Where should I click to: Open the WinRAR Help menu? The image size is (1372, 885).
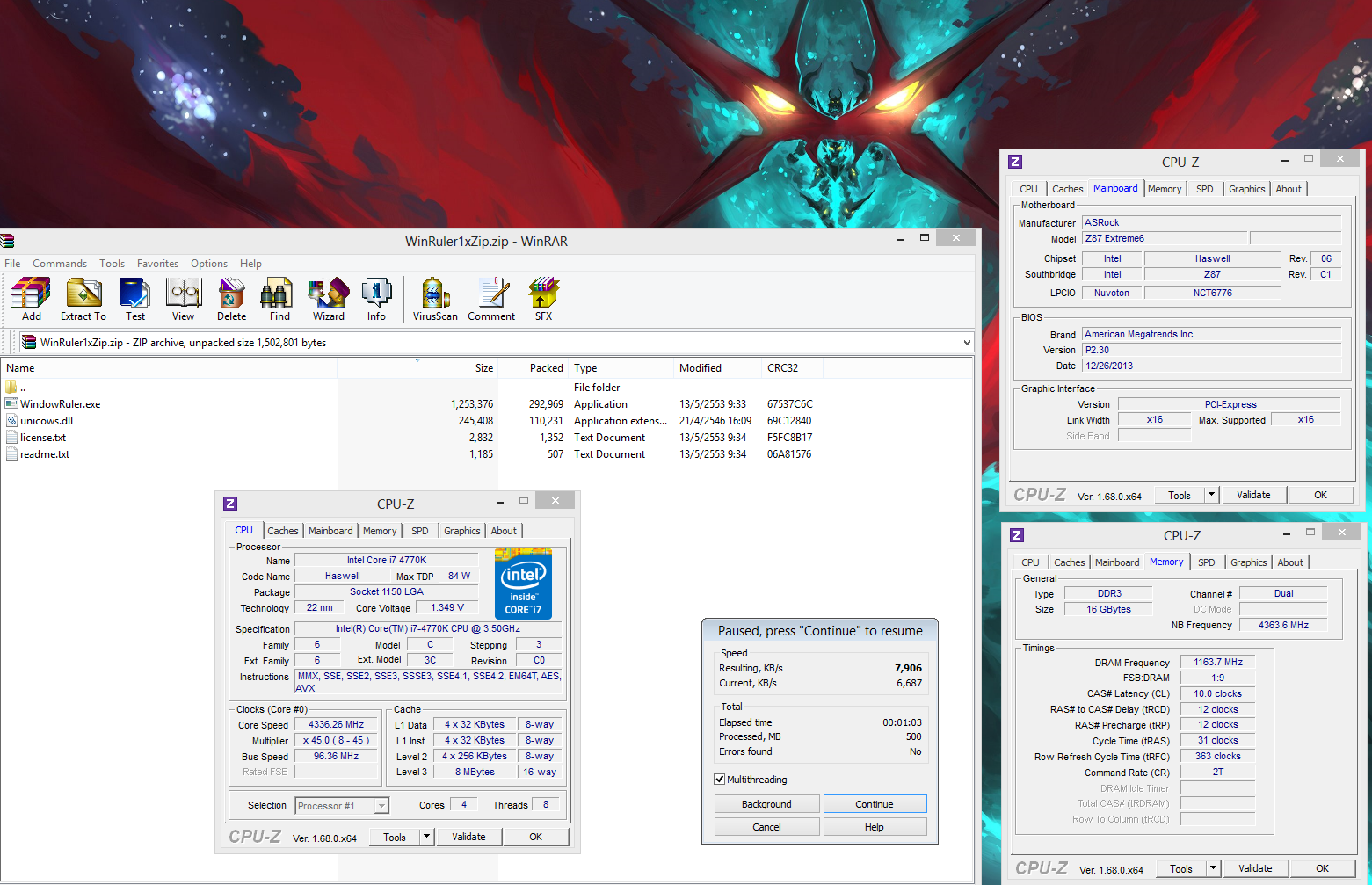(x=250, y=264)
